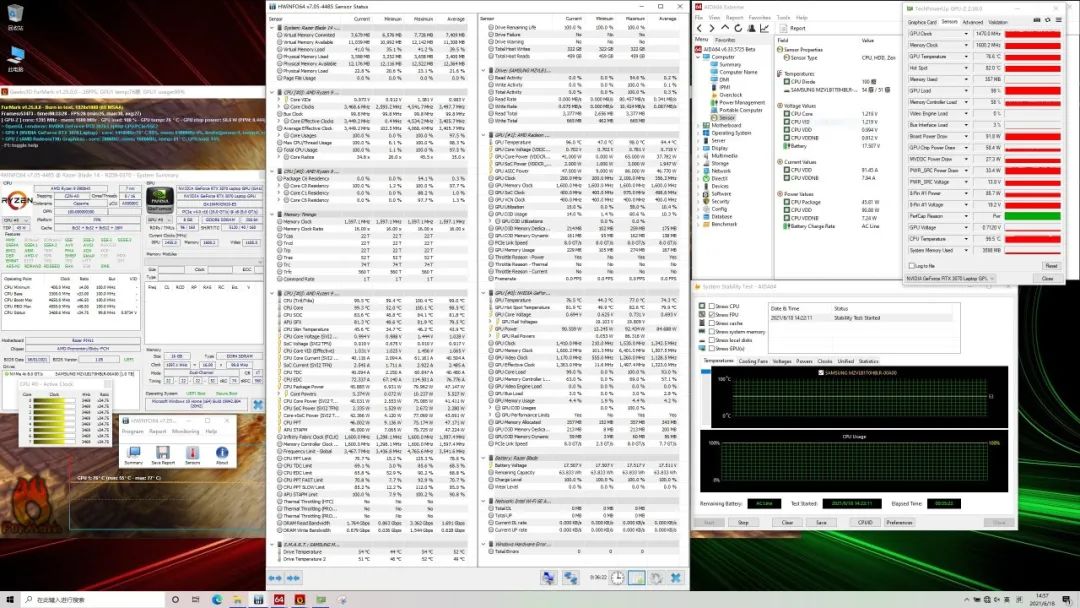Select the Cooling Fans tab

[x=753, y=361]
